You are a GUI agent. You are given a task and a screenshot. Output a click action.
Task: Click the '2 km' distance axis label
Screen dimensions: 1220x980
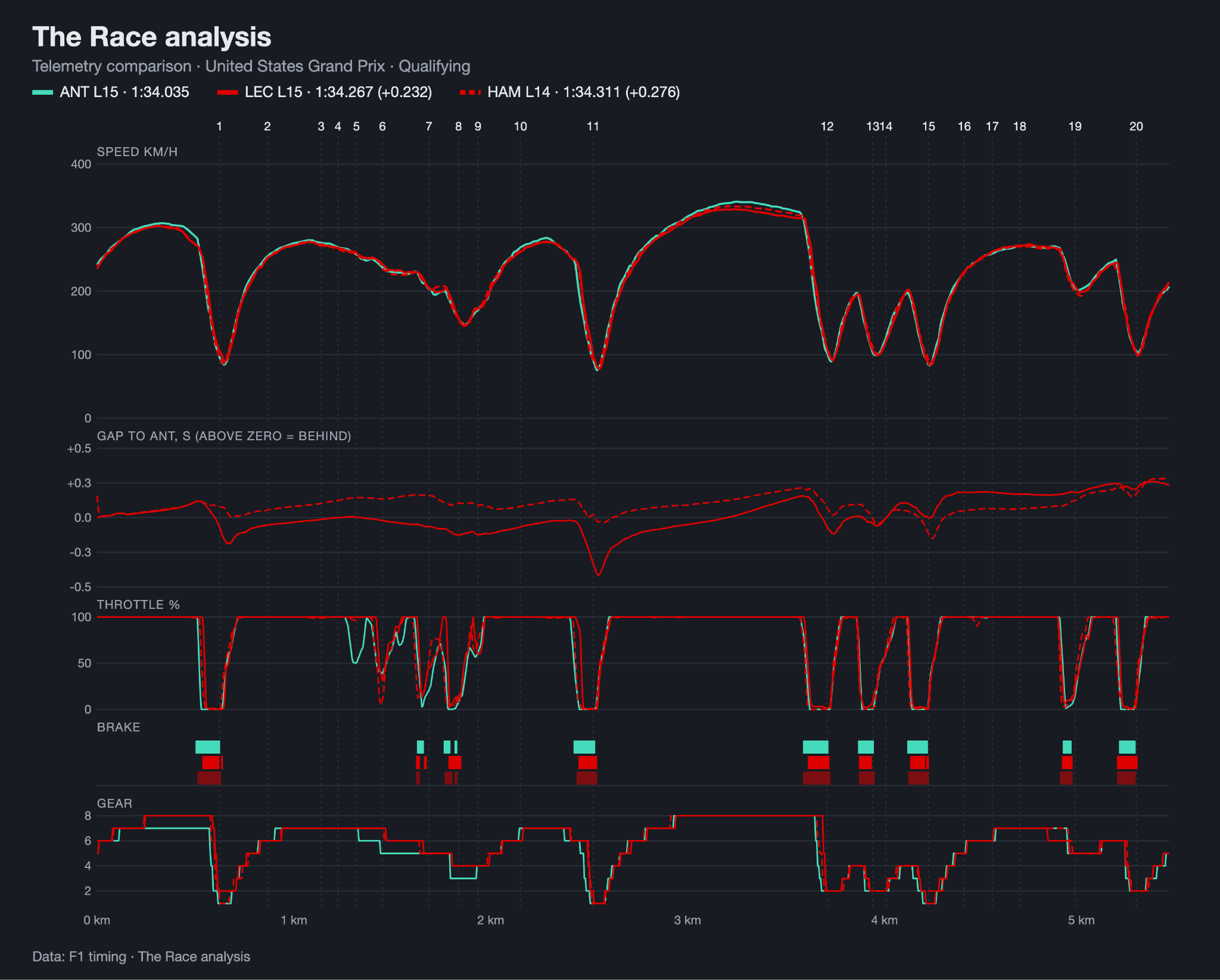[x=491, y=920]
